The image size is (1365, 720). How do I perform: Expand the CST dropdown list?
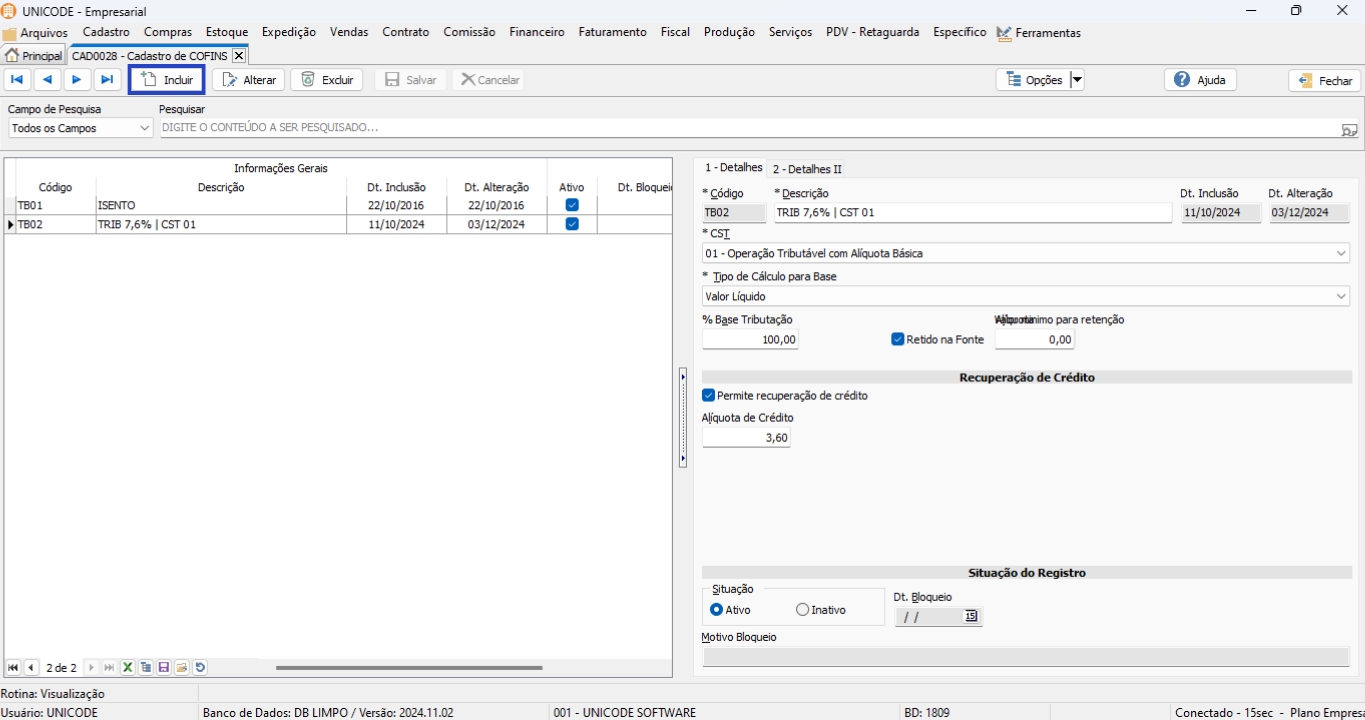pyautogui.click(x=1341, y=254)
